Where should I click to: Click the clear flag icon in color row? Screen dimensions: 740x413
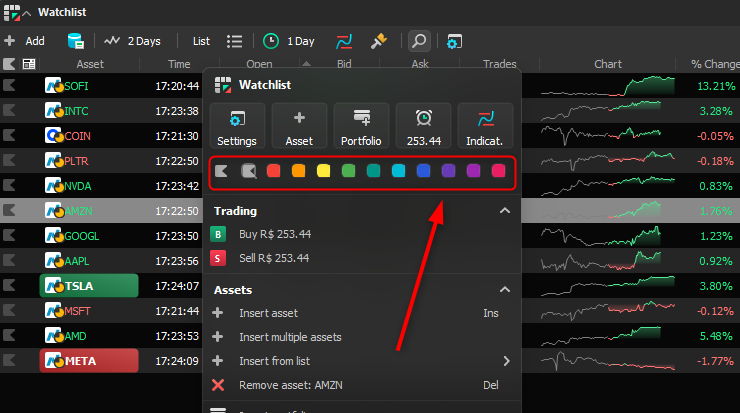click(x=249, y=171)
